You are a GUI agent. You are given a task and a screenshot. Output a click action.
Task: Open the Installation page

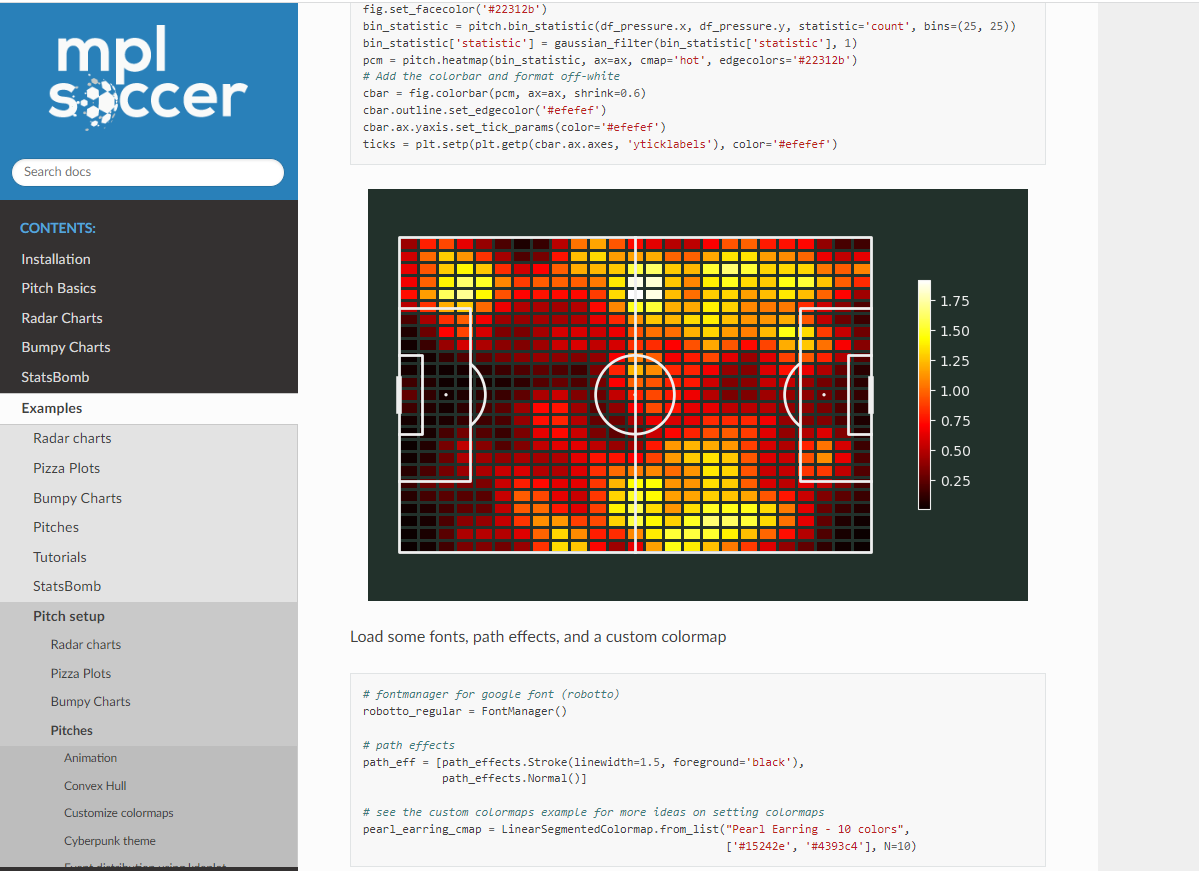pos(56,259)
